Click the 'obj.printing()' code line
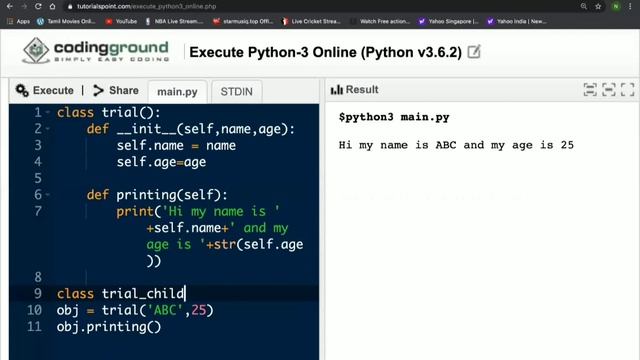Screen dimensions: 640x360 tap(109, 327)
